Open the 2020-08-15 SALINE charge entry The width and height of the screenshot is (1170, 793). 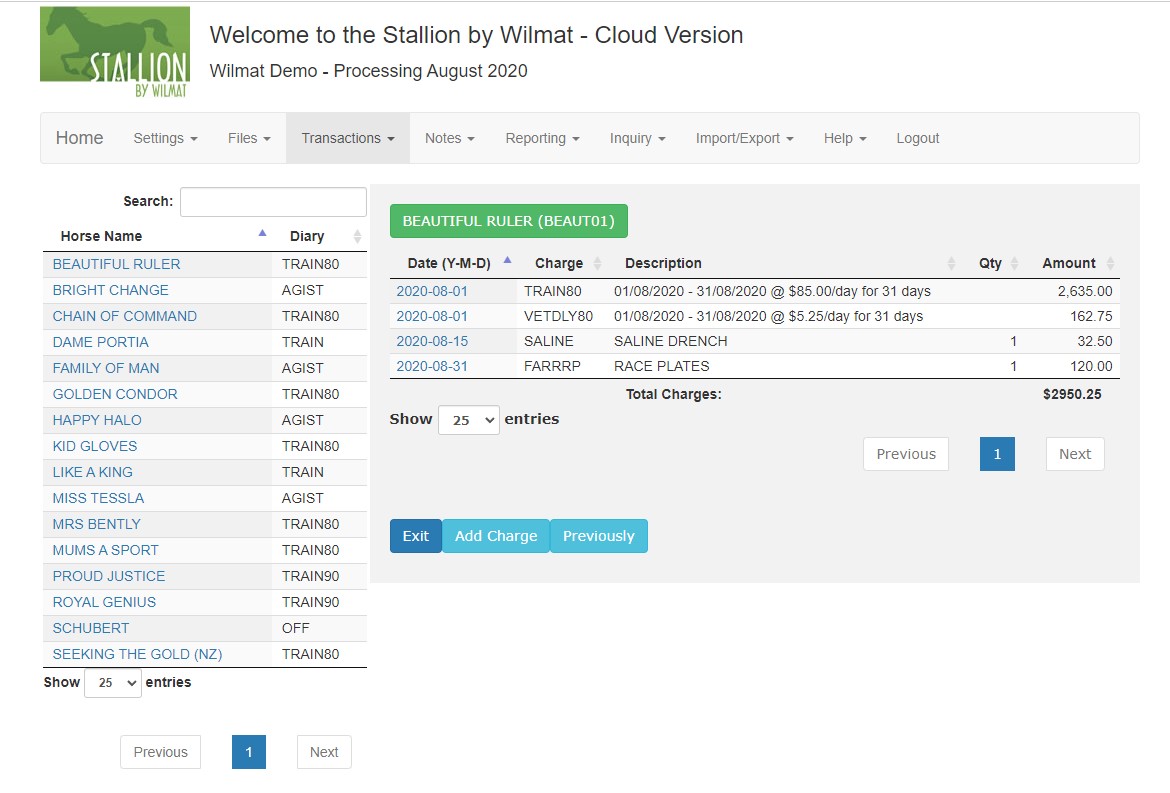pyautogui.click(x=432, y=341)
